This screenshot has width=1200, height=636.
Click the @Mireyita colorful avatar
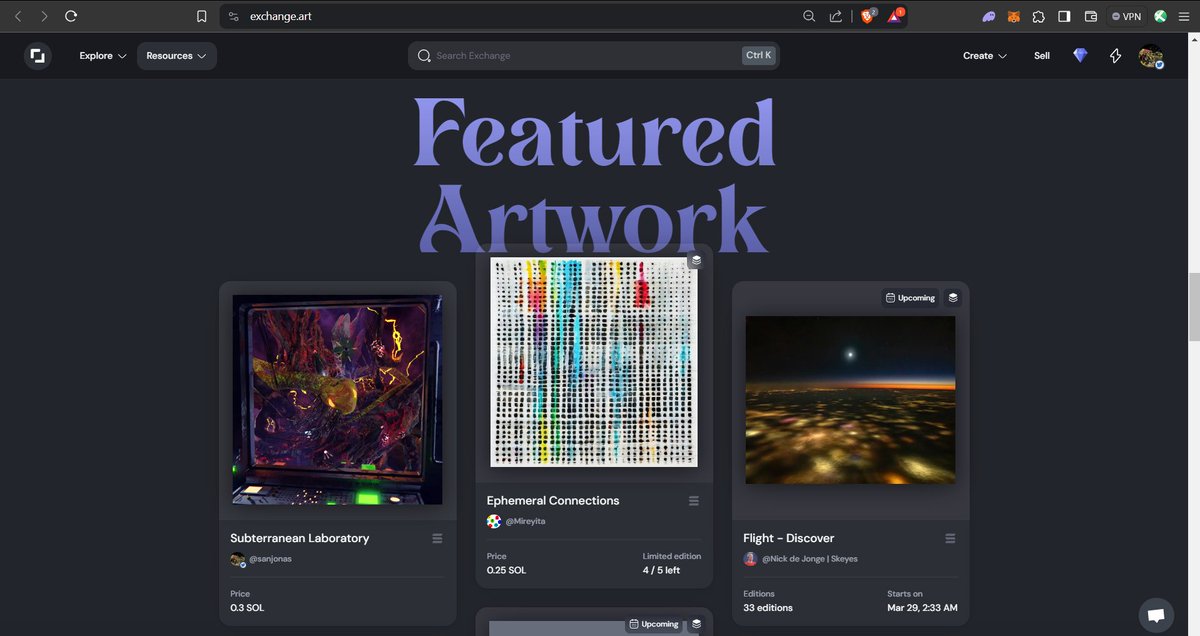coord(494,522)
